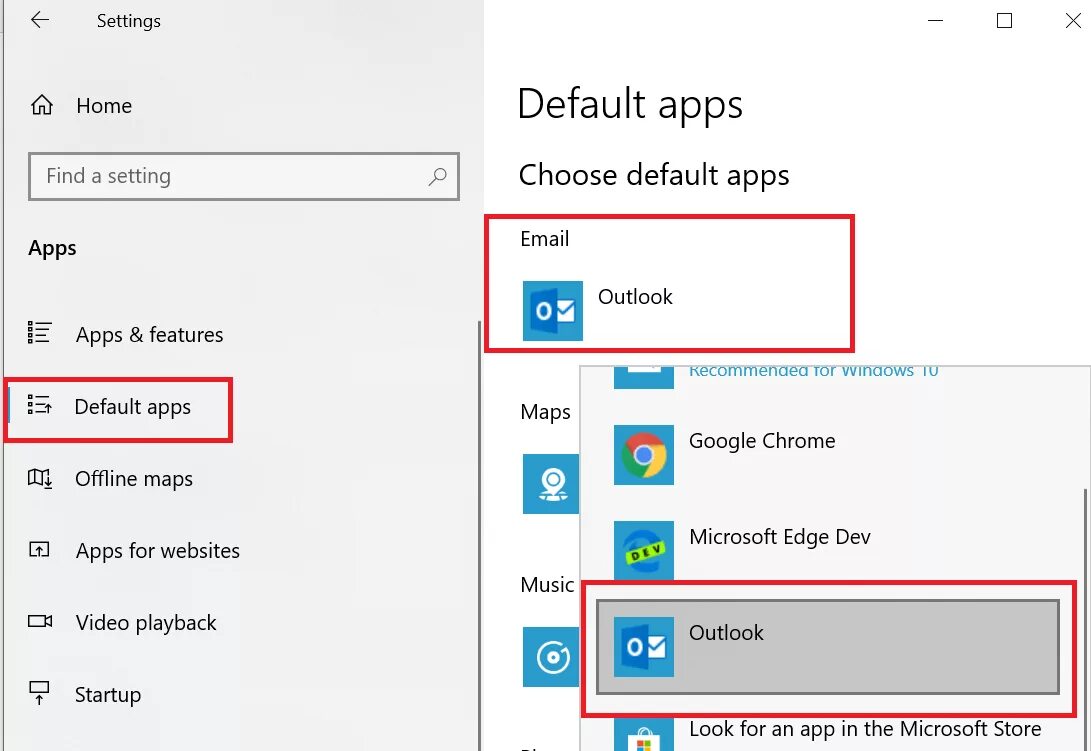Image resolution: width=1091 pixels, height=751 pixels.
Task: Minimize the Settings window
Action: [935, 20]
